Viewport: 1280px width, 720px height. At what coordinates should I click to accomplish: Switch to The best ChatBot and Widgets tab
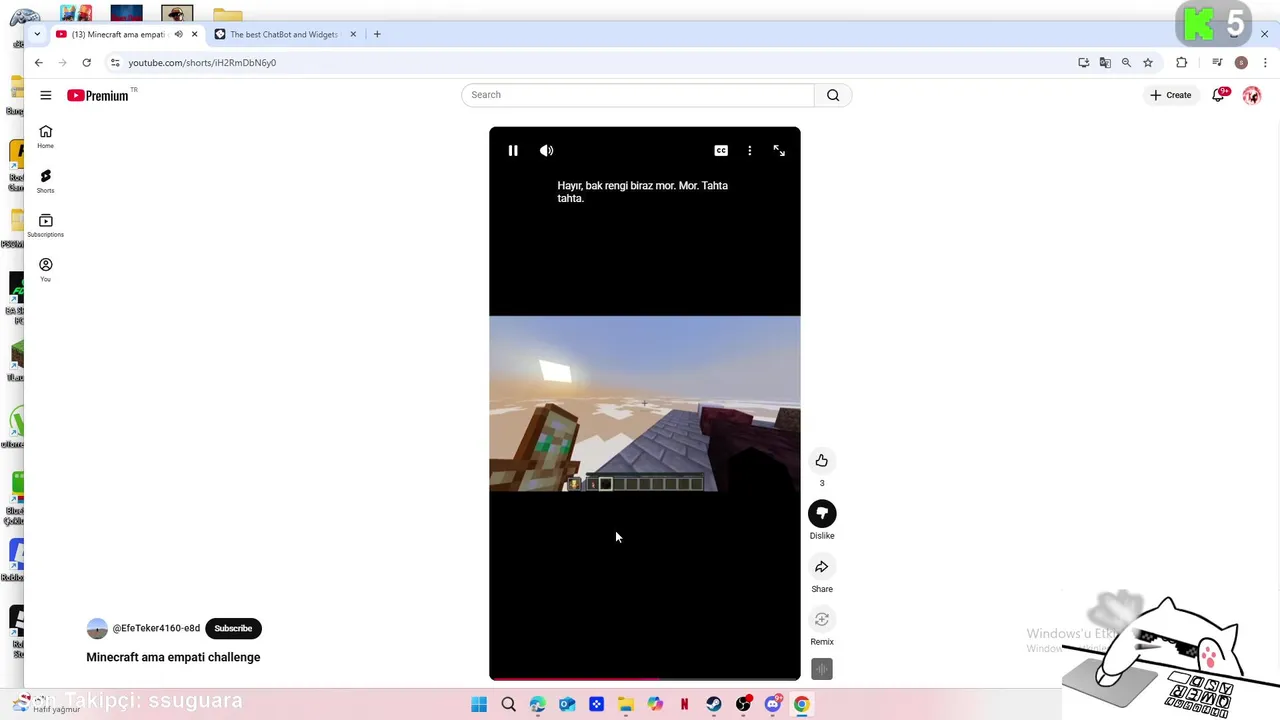click(283, 34)
